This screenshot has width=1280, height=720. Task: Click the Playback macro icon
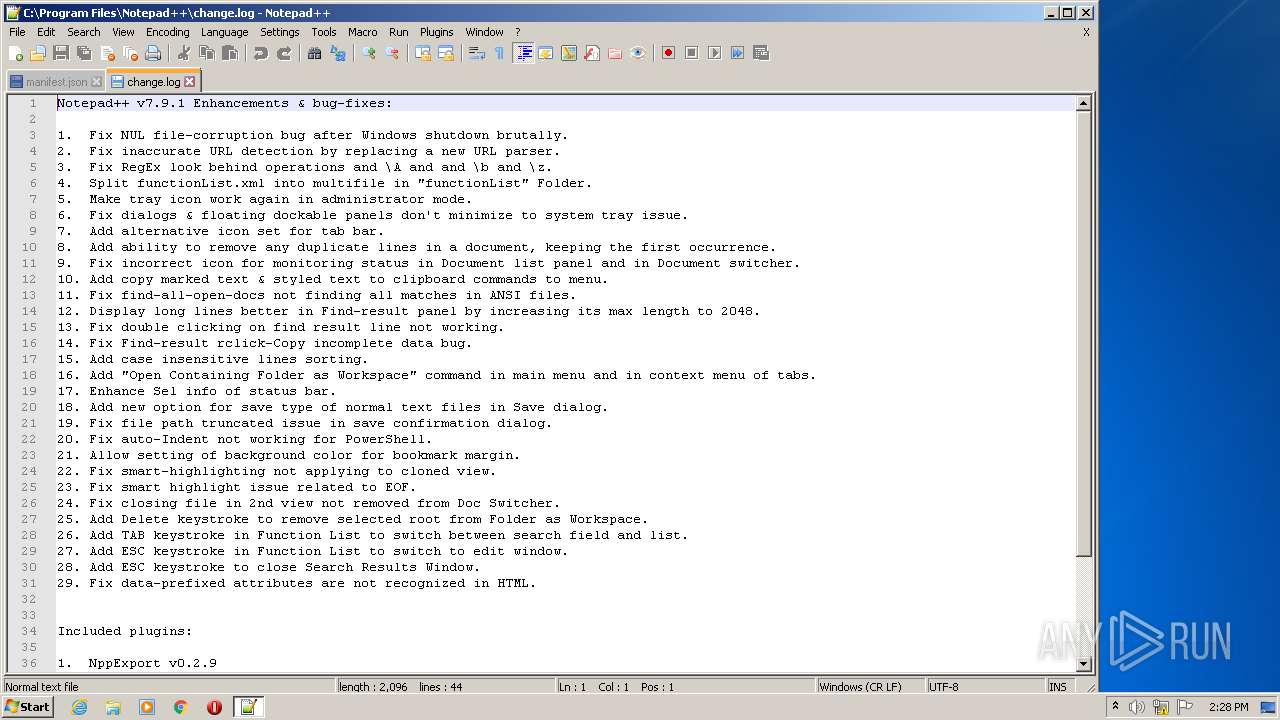[x=714, y=53]
